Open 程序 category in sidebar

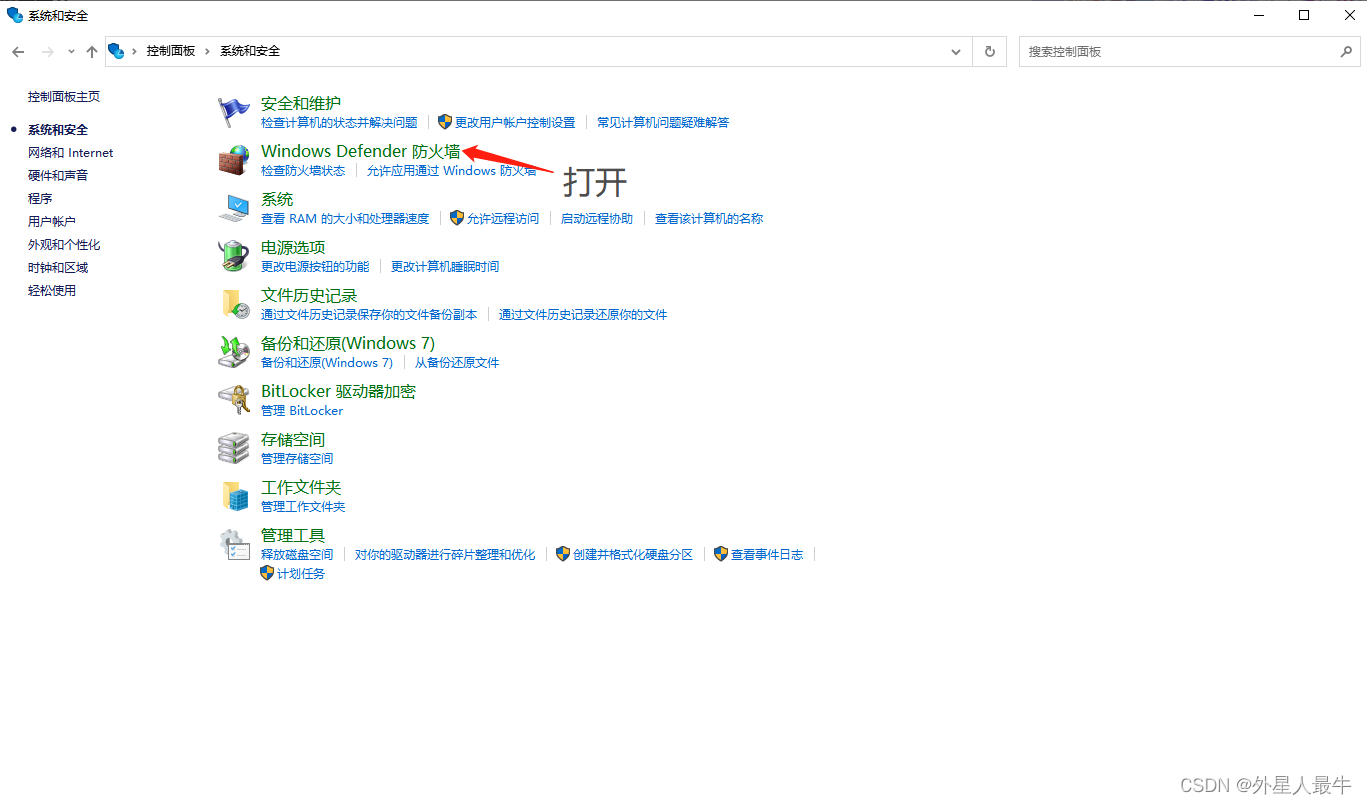[x=40, y=199]
